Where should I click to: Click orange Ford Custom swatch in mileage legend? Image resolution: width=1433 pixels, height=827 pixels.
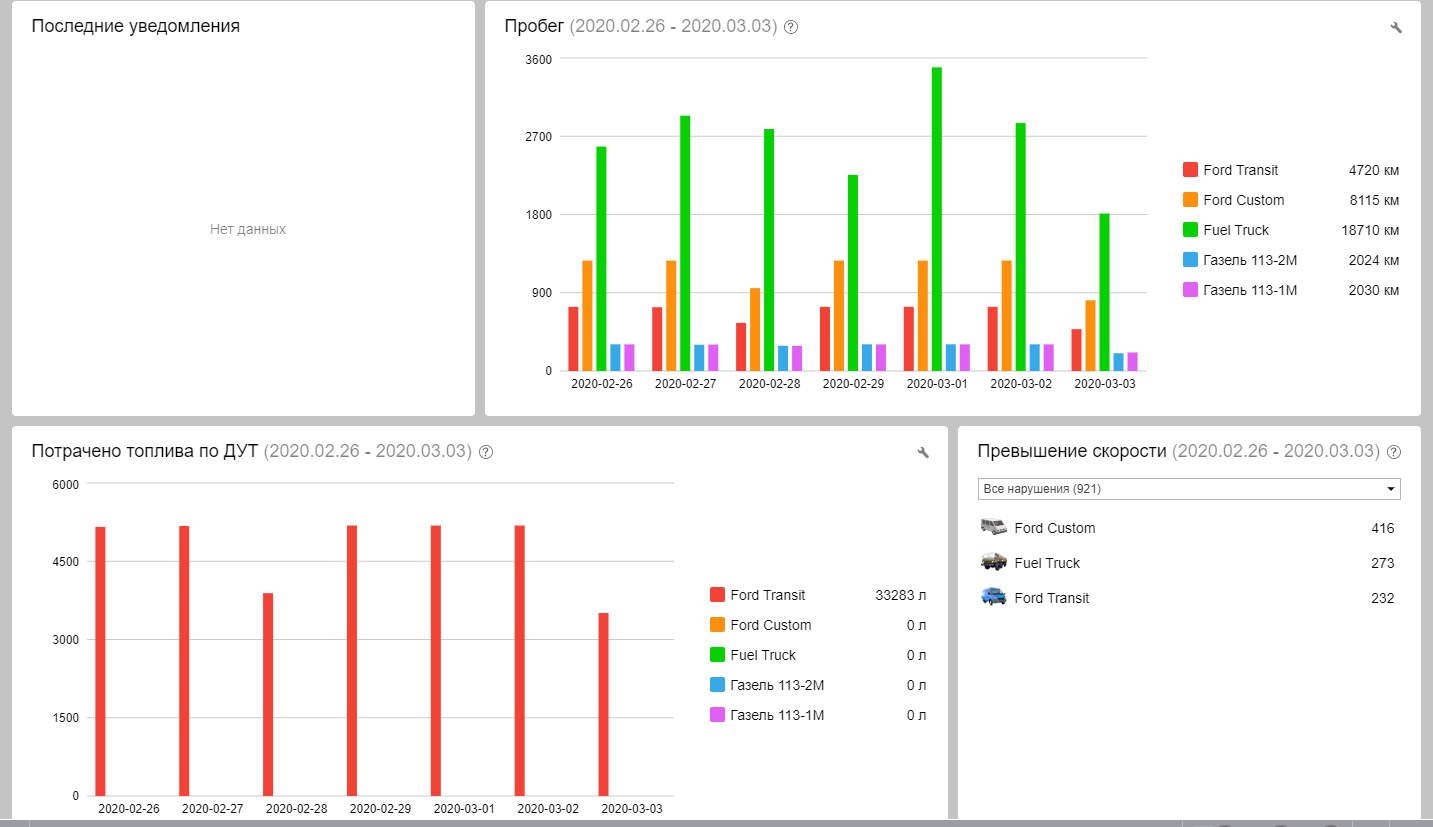pyautogui.click(x=1190, y=200)
